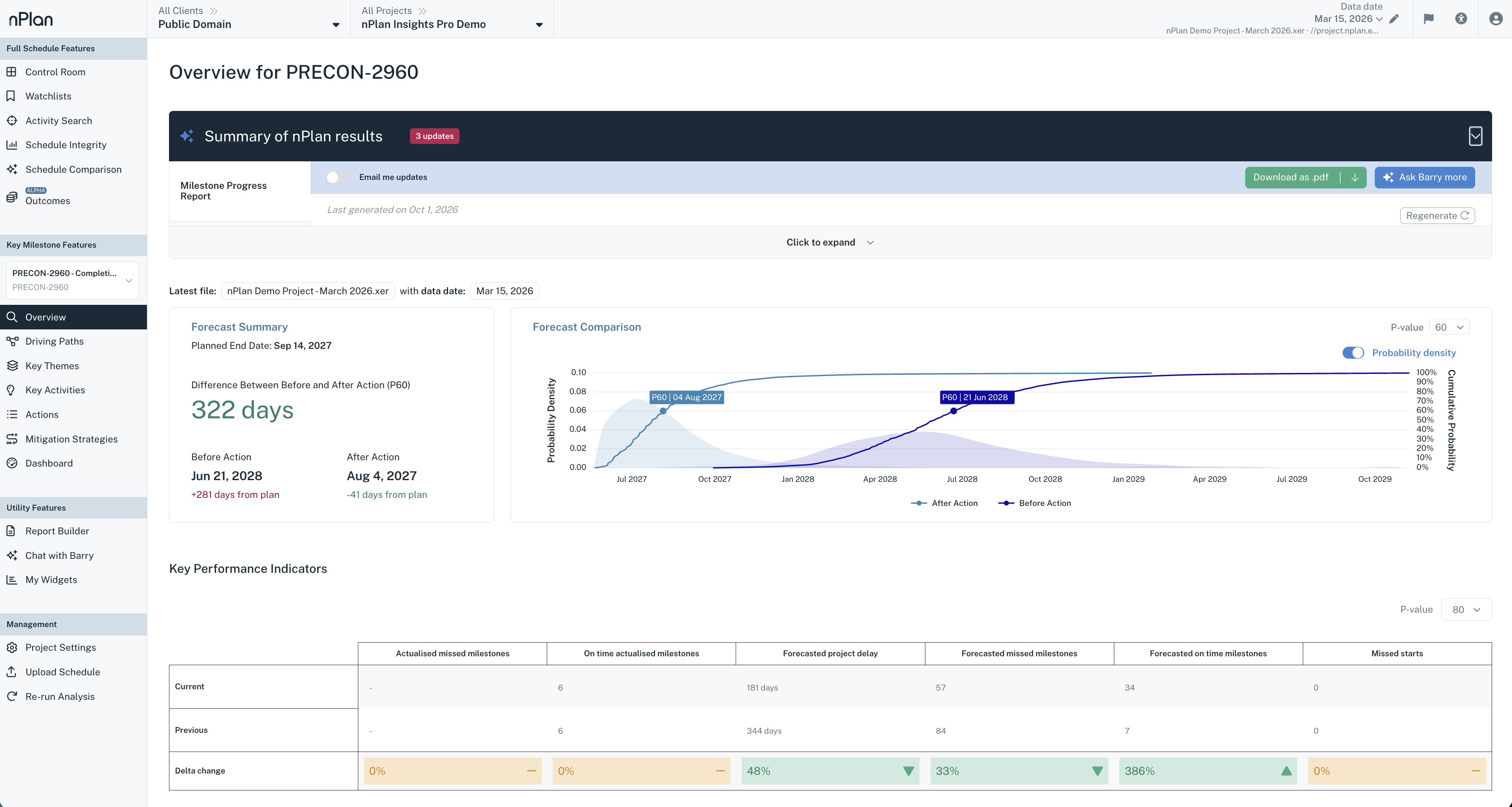Toggle After Action legend series
1512x807 pixels.
[x=944, y=503]
